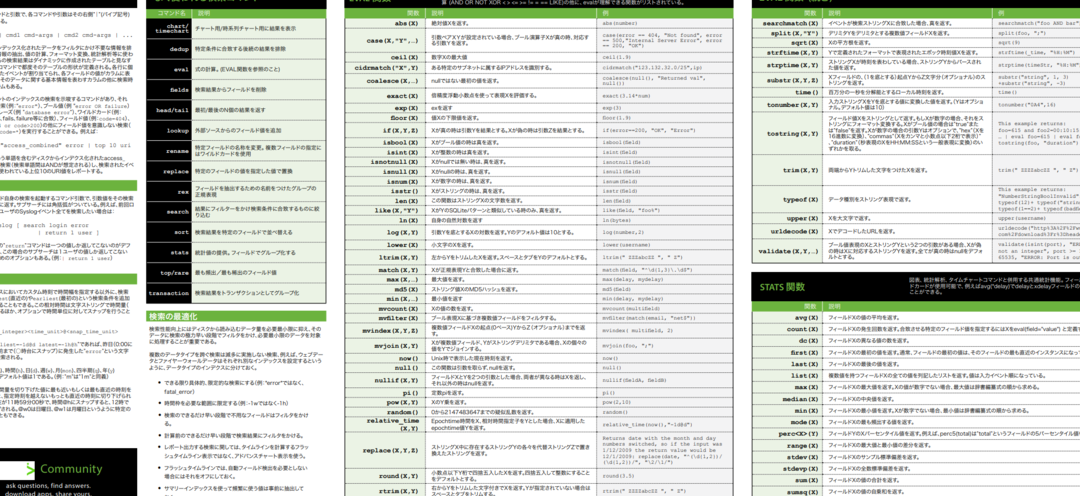Click the 'split(X,"Y")' function name
This screenshot has height=496, width=1080.
point(794,32)
